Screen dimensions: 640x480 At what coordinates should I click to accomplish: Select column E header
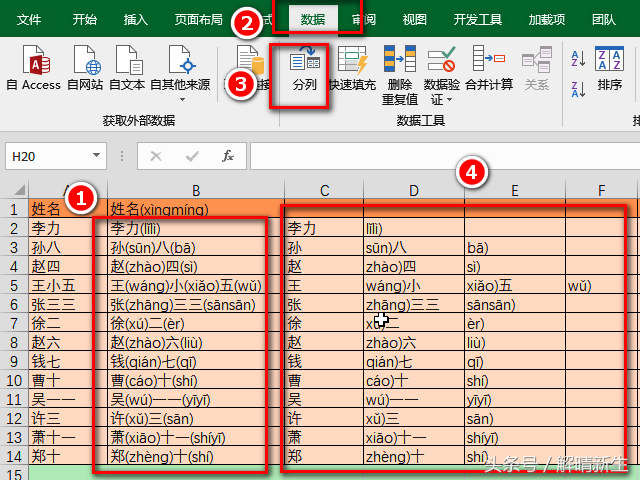pyautogui.click(x=515, y=190)
